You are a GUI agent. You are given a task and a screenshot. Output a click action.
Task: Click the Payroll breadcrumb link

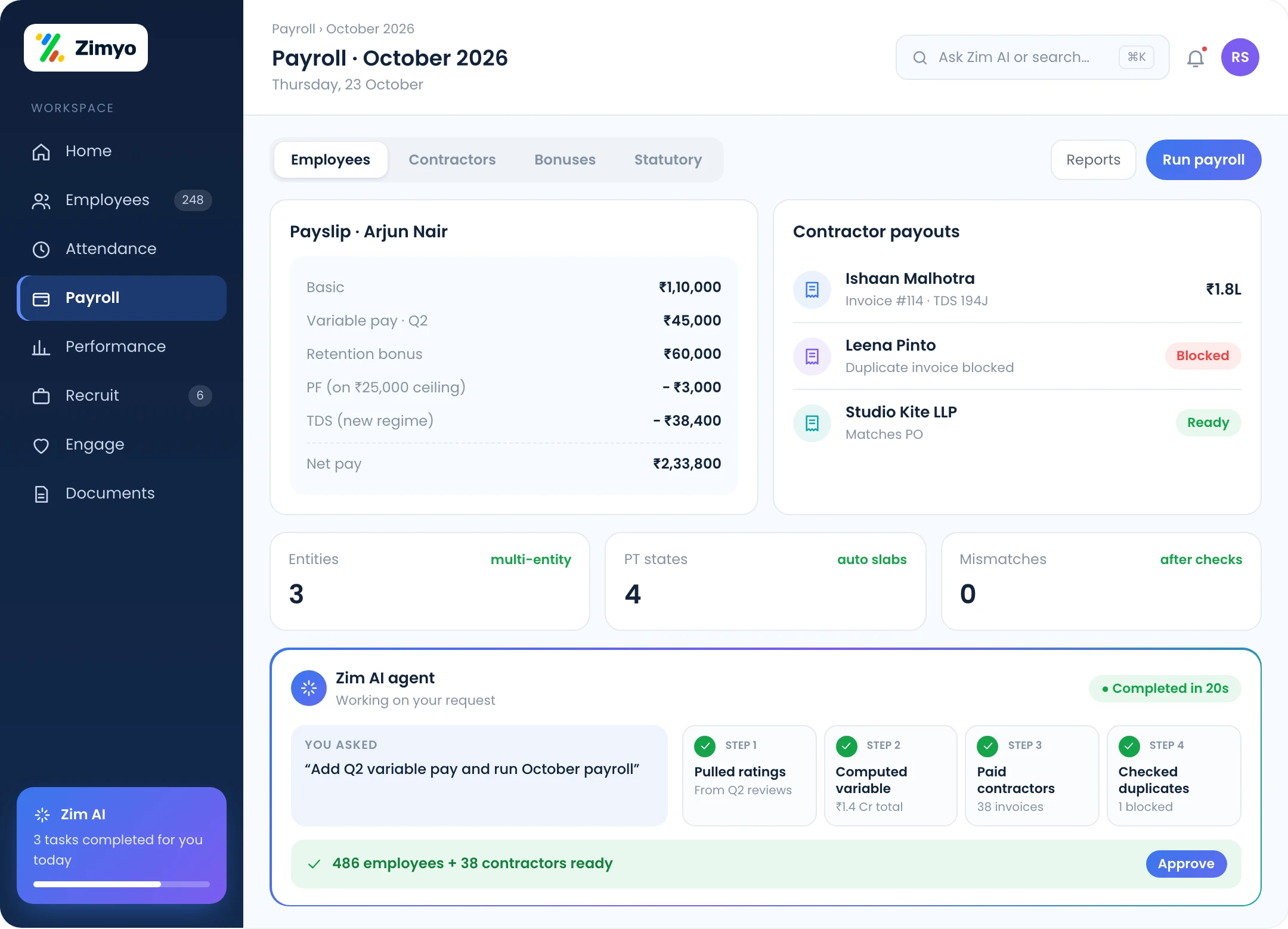point(293,29)
